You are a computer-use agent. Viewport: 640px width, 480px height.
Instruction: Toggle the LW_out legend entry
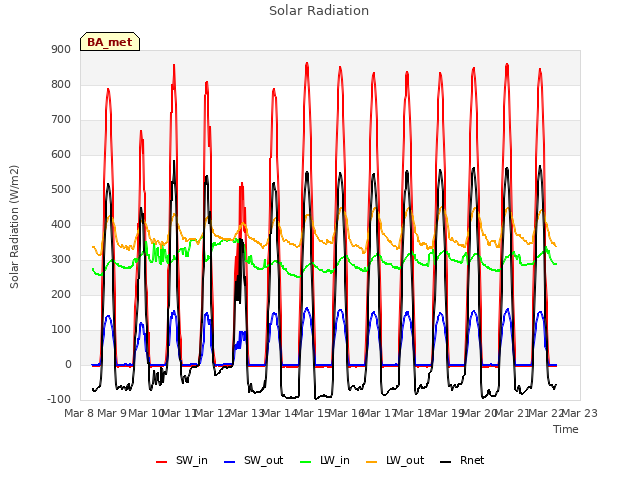coord(395,460)
